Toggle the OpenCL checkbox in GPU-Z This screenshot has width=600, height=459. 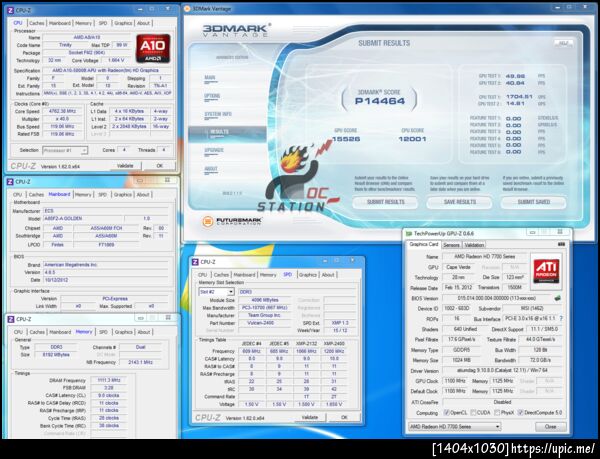click(x=446, y=413)
